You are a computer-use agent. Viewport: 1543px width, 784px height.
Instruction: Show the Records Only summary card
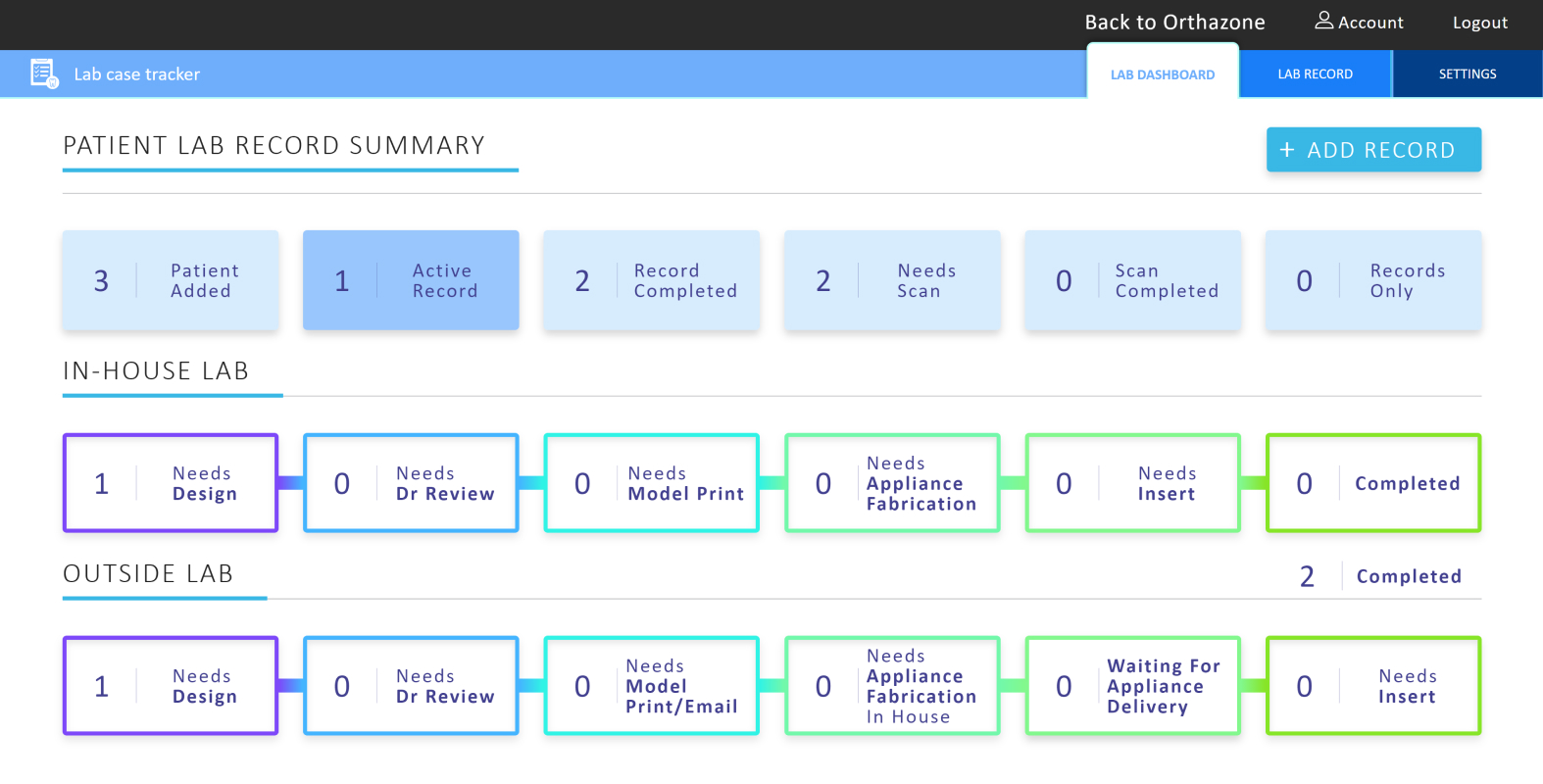[x=1372, y=280]
